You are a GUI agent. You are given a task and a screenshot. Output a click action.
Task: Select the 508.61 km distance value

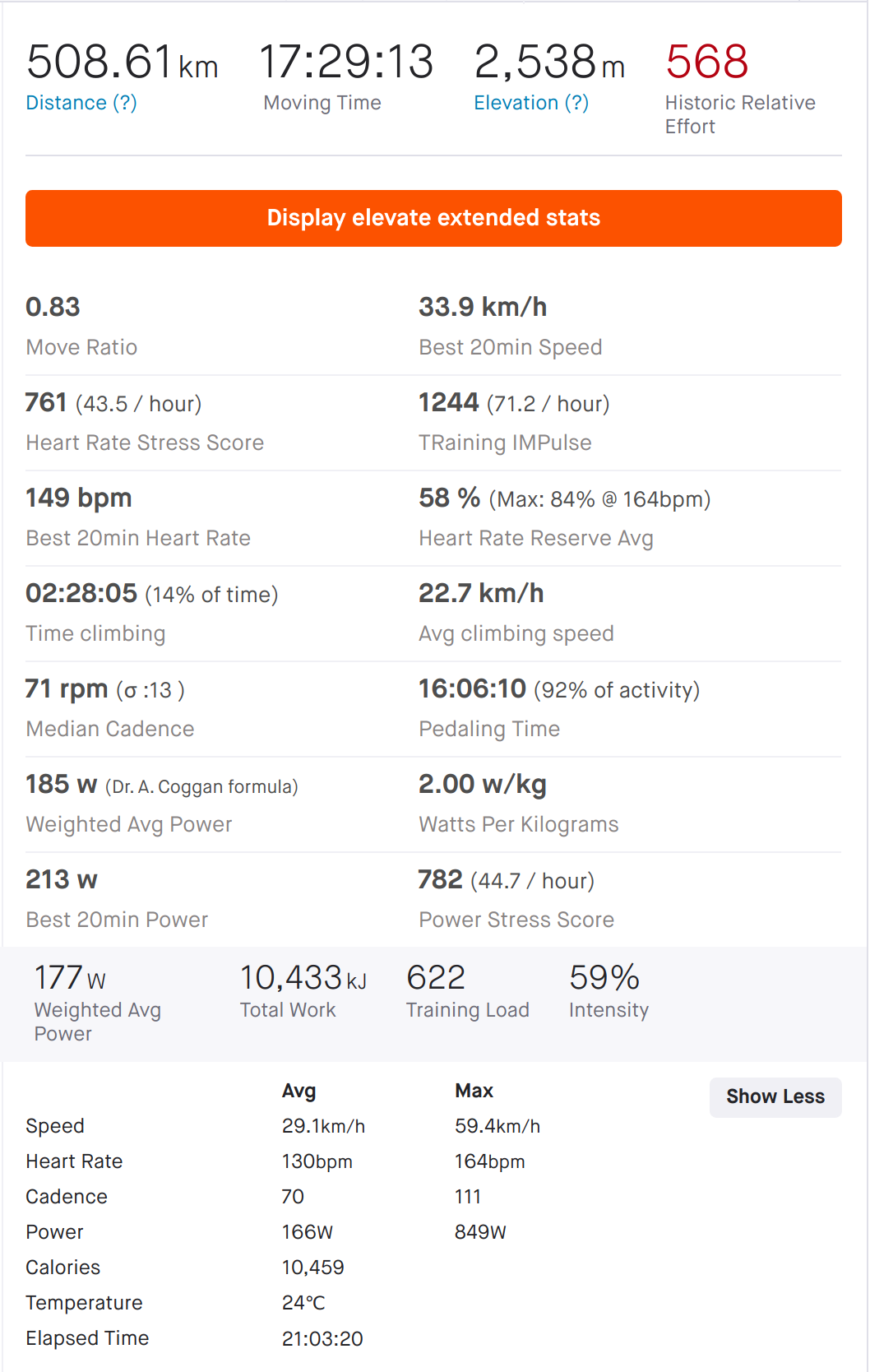pyautogui.click(x=123, y=63)
